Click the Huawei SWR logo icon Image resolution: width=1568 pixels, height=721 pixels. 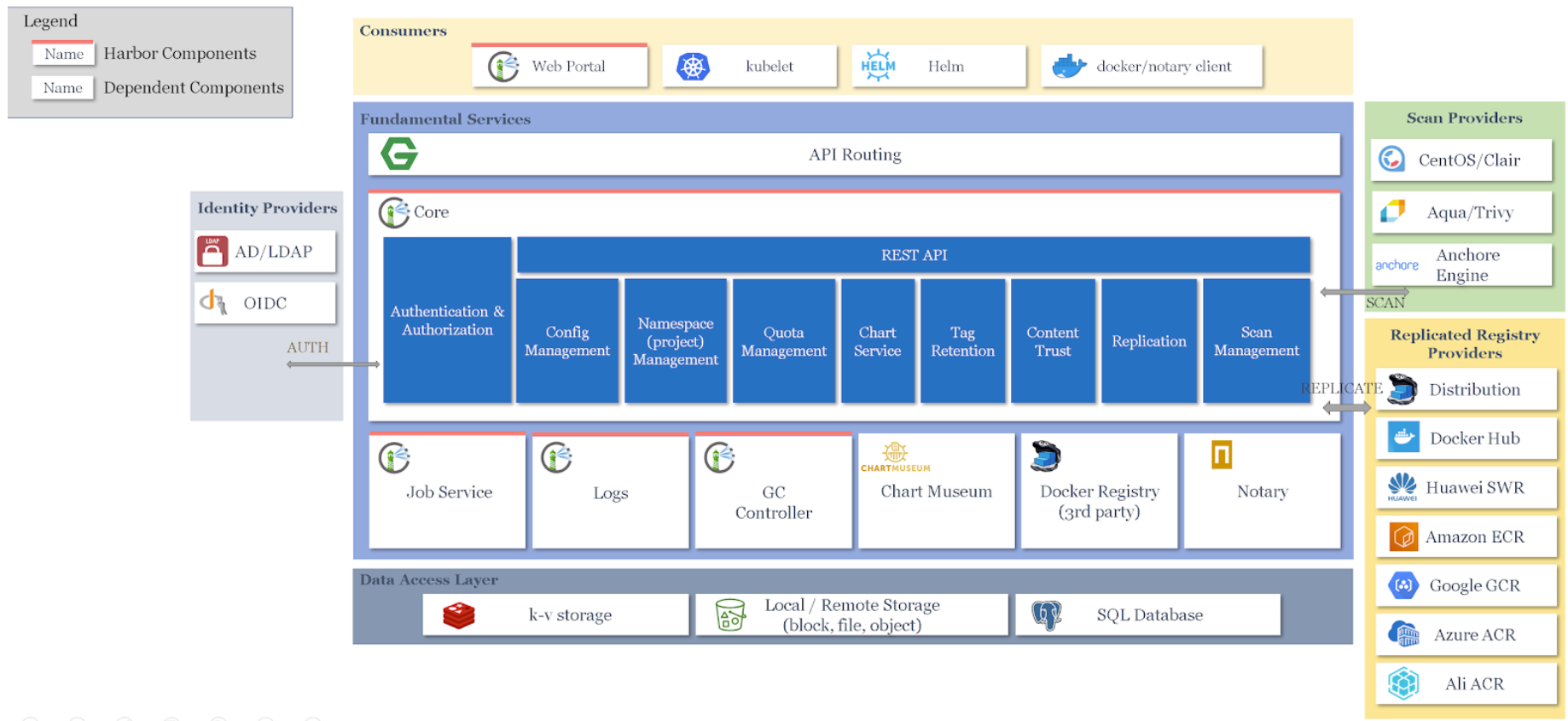pyautogui.click(x=1402, y=487)
